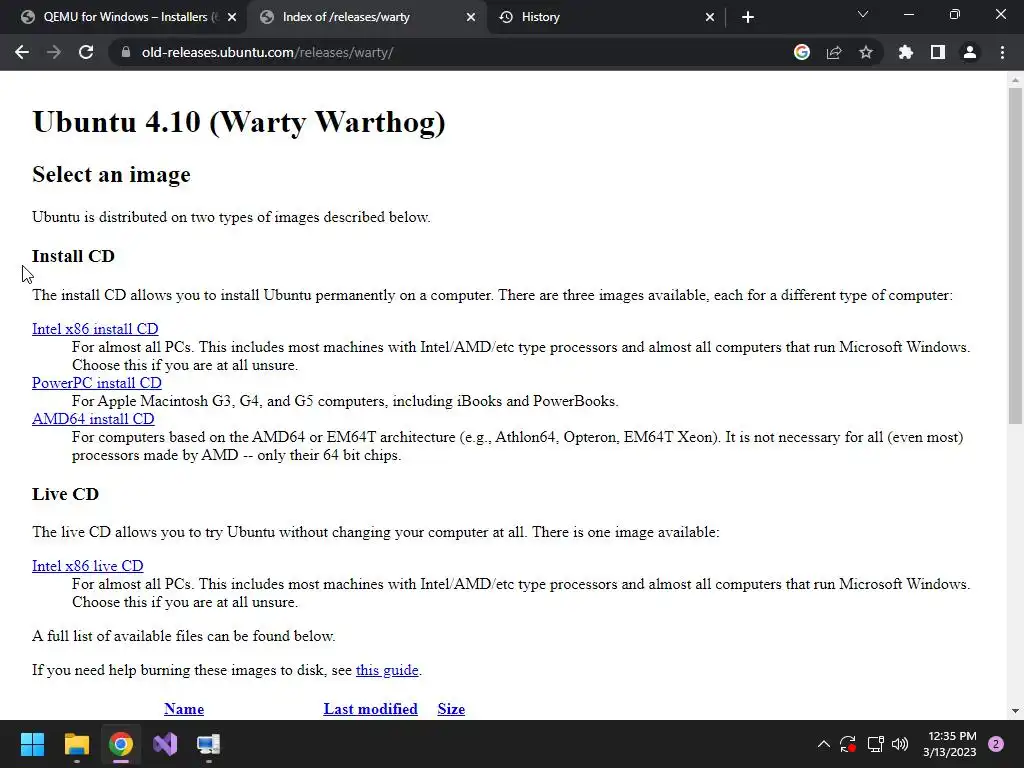Open the Chrome profile menu
Image resolution: width=1024 pixels, height=768 pixels.
(970, 52)
